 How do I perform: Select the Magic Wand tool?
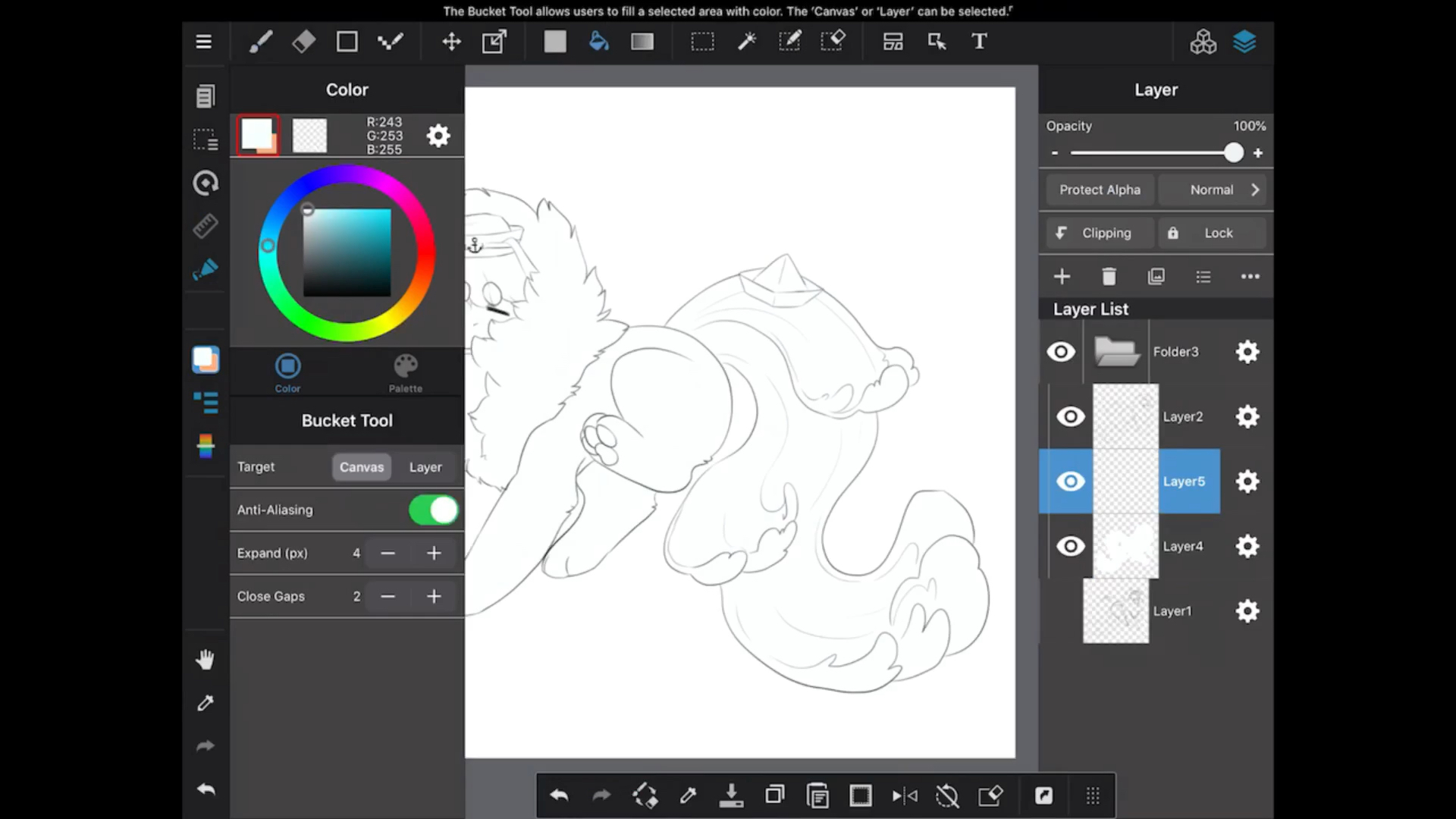tap(746, 42)
